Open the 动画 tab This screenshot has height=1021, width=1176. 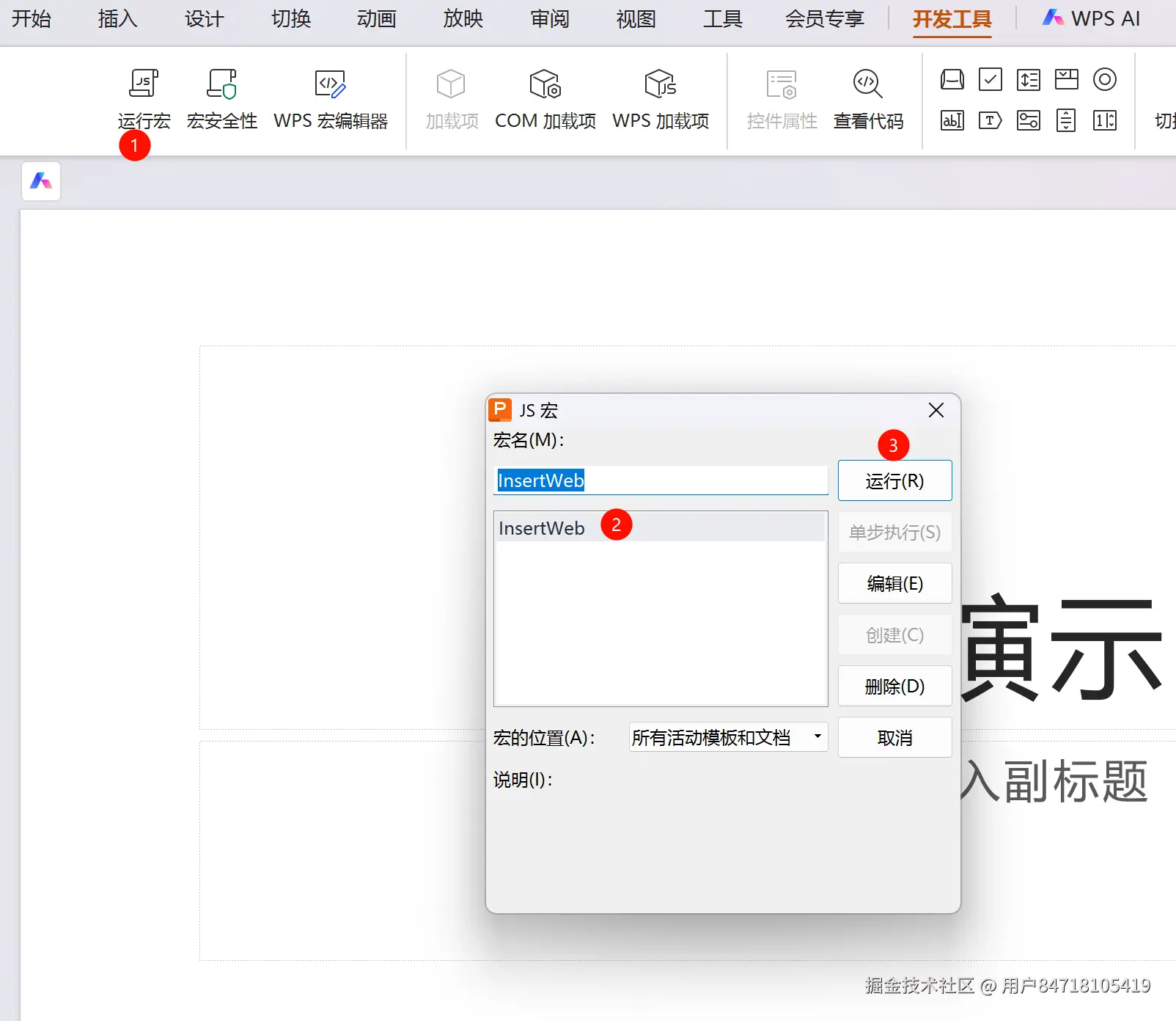tap(377, 19)
